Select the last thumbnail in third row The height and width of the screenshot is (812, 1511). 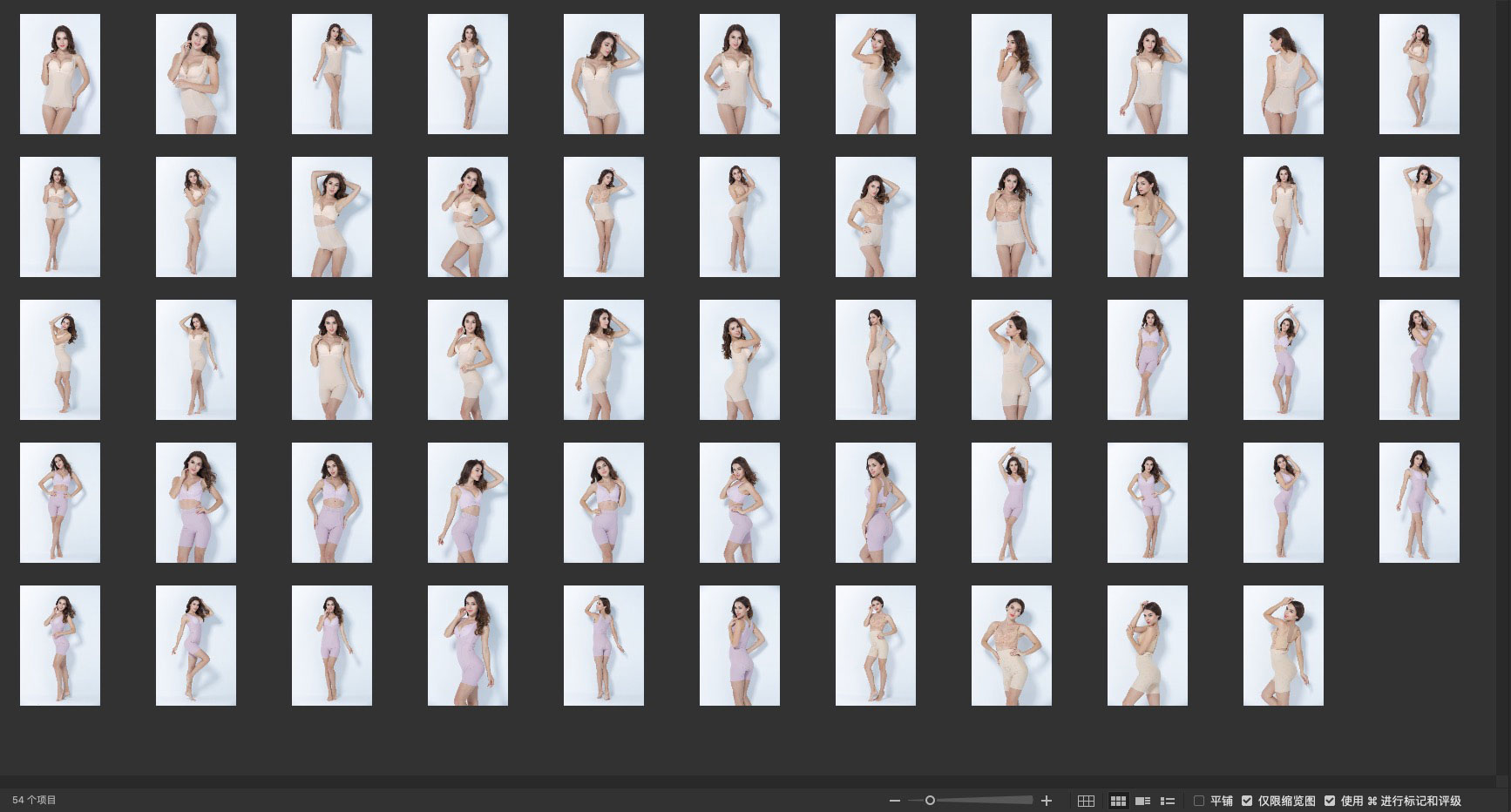(x=1419, y=360)
